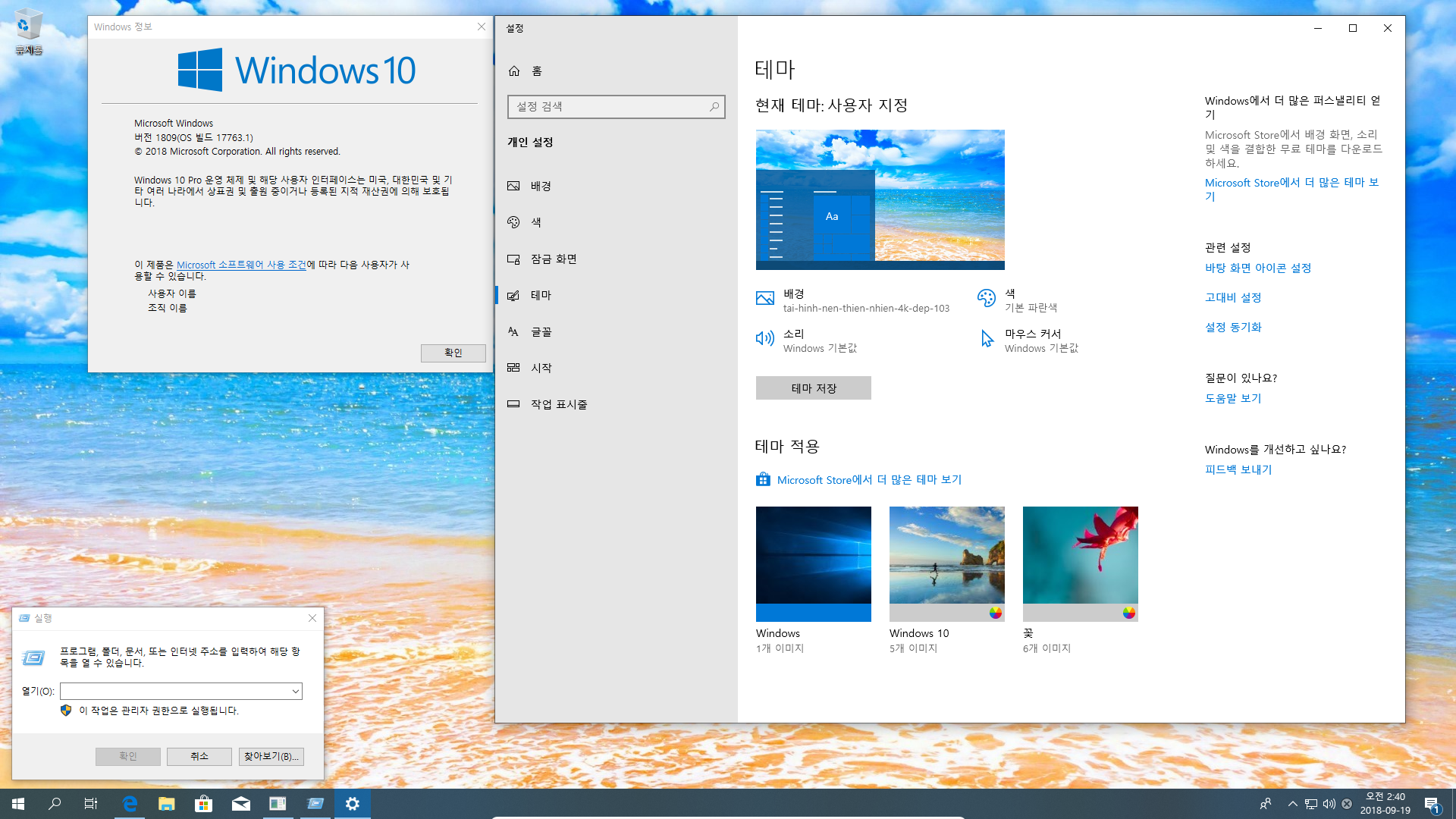This screenshot has height=819, width=1456.
Task: Click 도움말 보기 link
Action: point(1233,398)
